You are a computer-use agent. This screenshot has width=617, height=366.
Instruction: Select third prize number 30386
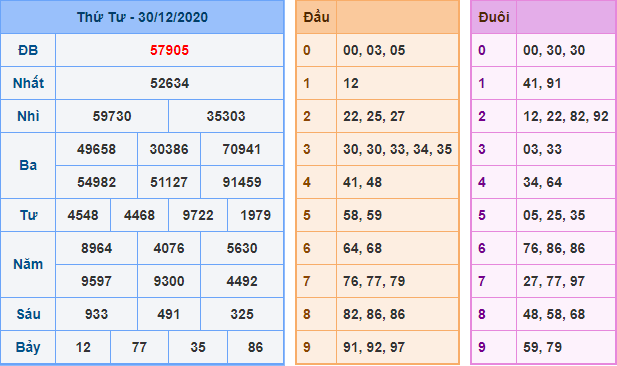(x=169, y=150)
